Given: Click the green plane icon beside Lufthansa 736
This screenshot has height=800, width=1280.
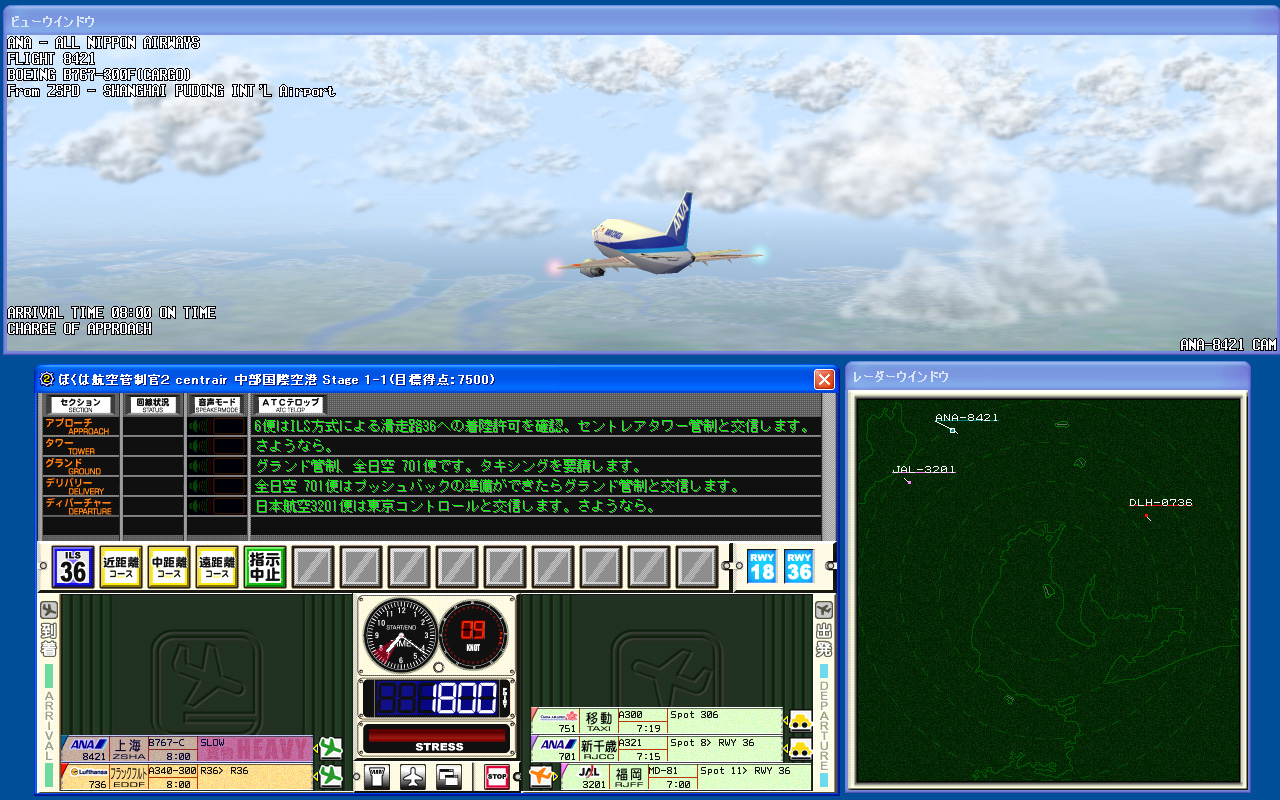Looking at the screenshot, I should click(x=330, y=775).
